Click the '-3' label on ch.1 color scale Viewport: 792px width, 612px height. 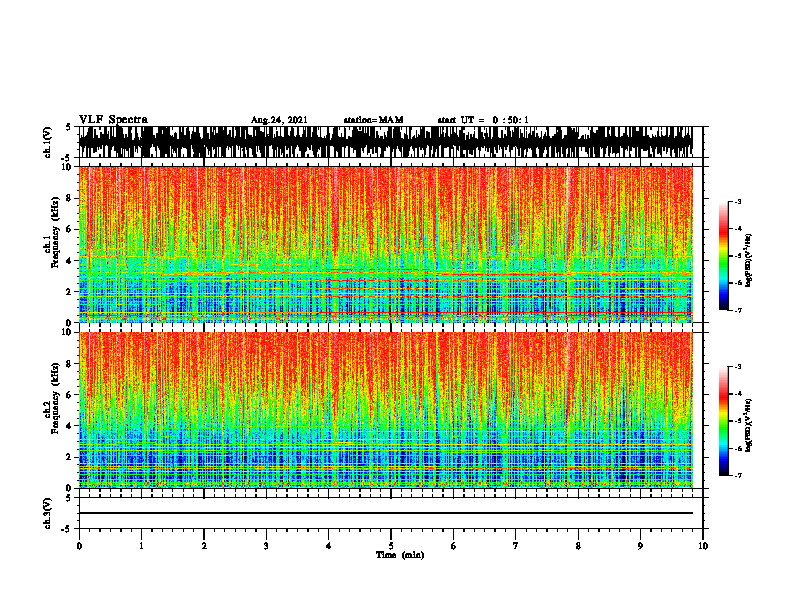point(738,201)
